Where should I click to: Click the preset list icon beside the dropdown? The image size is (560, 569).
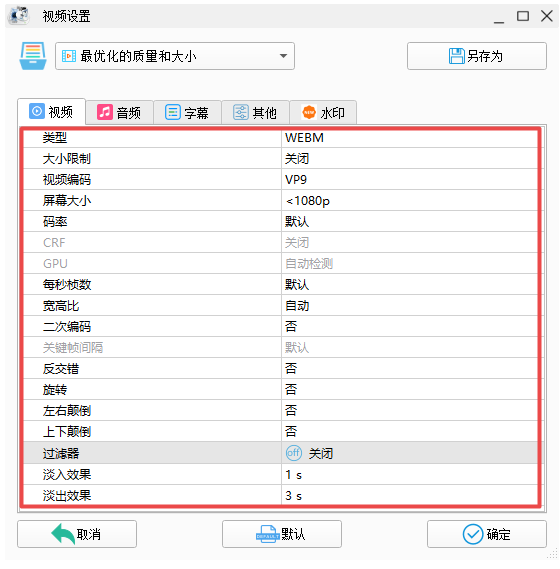tap(33, 56)
